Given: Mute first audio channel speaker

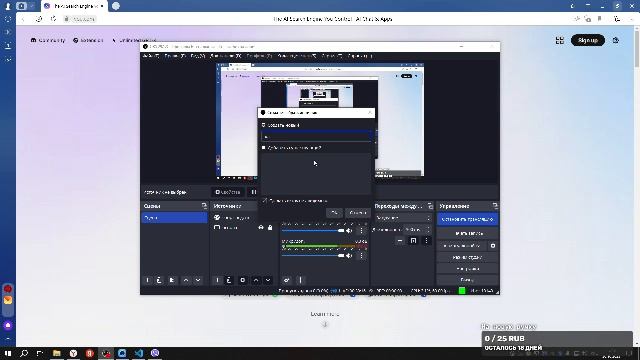Looking at the screenshot, I should [x=349, y=231].
